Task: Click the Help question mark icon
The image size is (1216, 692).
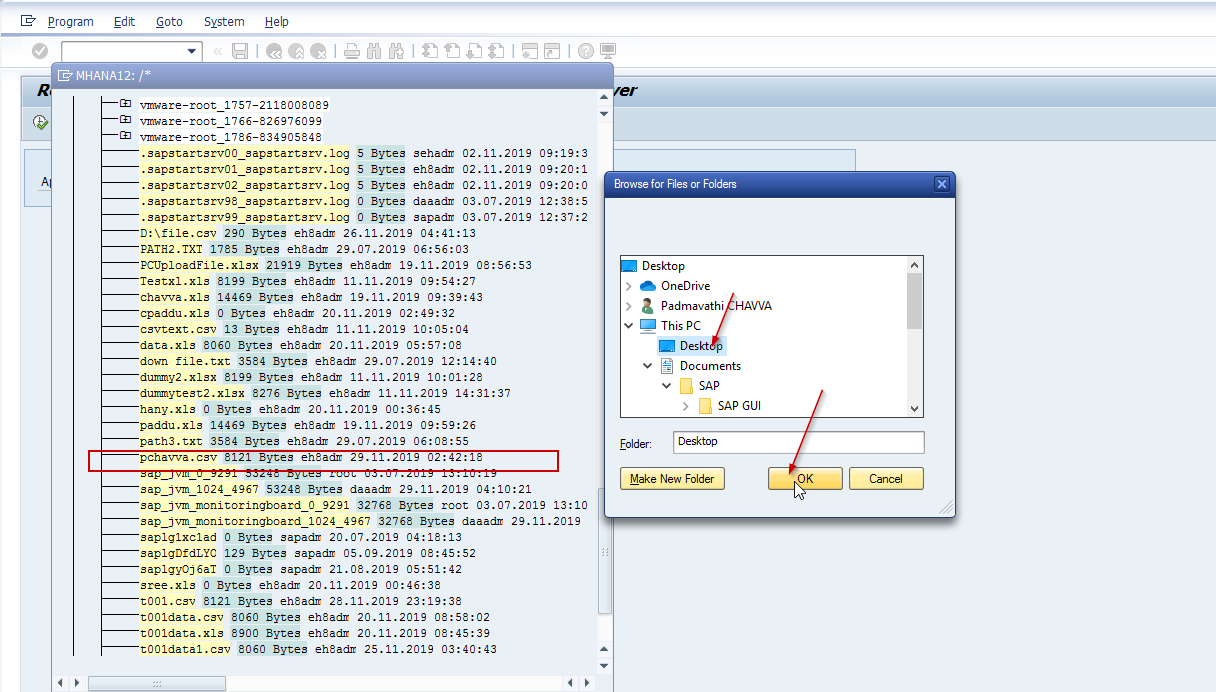Action: 584,51
